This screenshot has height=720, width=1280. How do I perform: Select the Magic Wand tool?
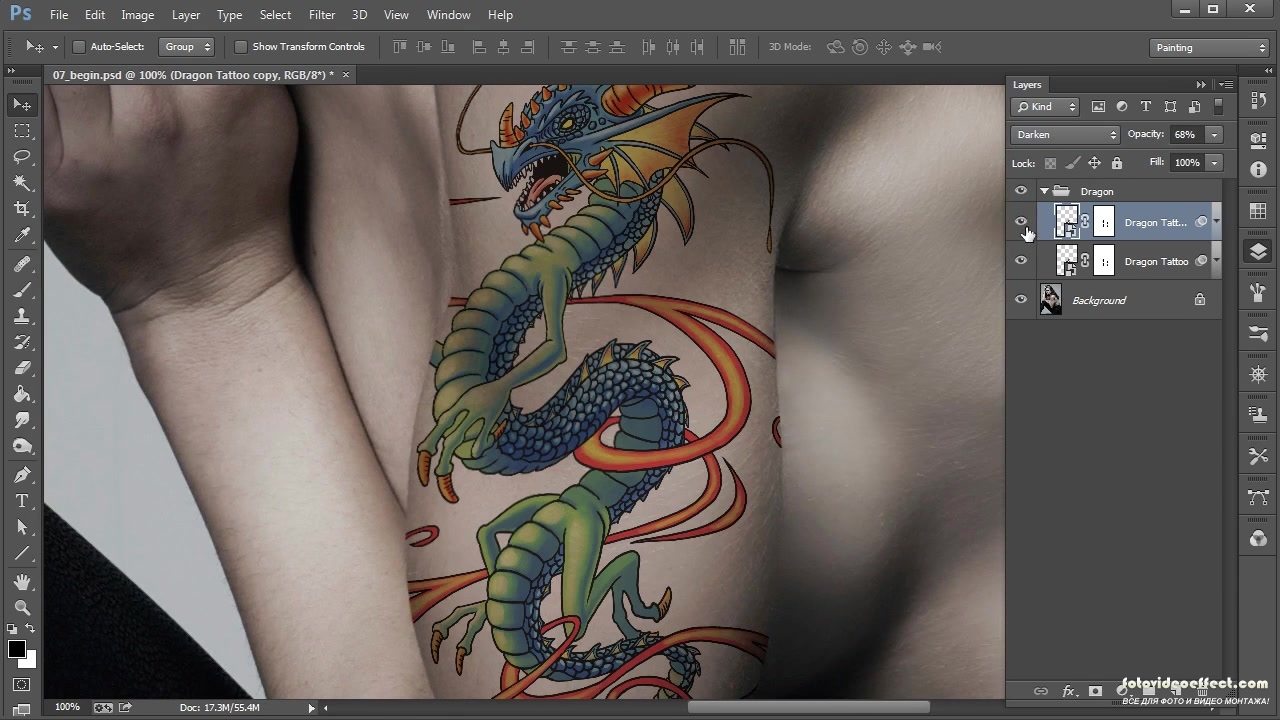click(22, 183)
